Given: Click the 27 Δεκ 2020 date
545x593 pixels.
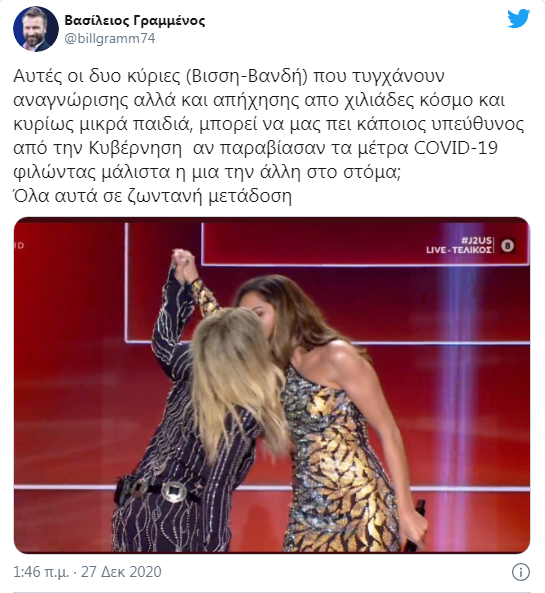Looking at the screenshot, I should (121, 572).
